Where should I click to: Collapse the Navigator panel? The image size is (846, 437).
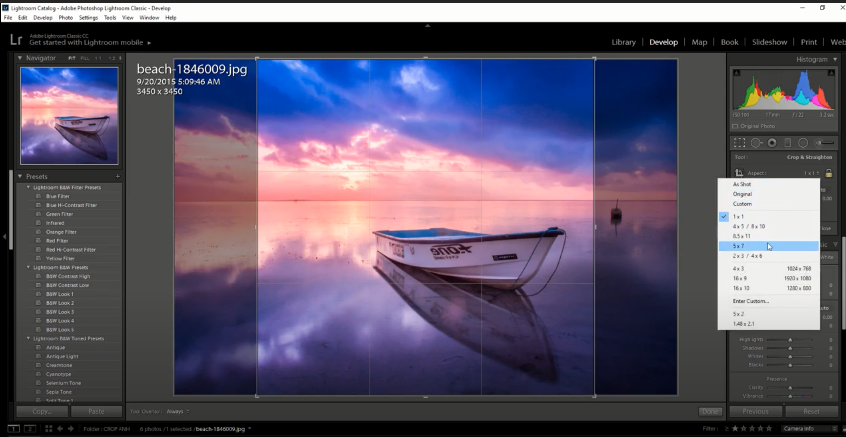click(x=21, y=59)
